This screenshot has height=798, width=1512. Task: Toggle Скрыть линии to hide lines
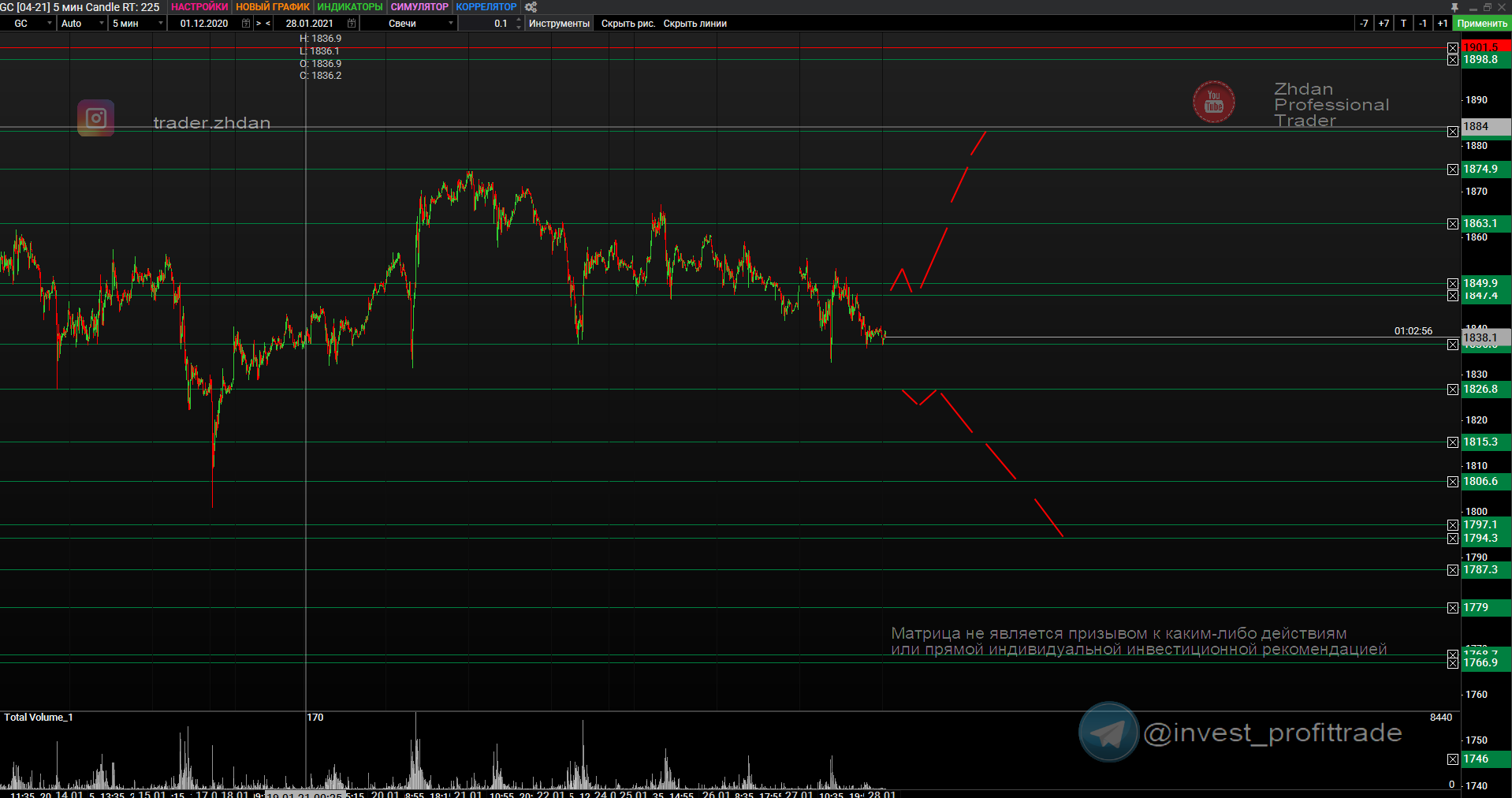click(695, 24)
